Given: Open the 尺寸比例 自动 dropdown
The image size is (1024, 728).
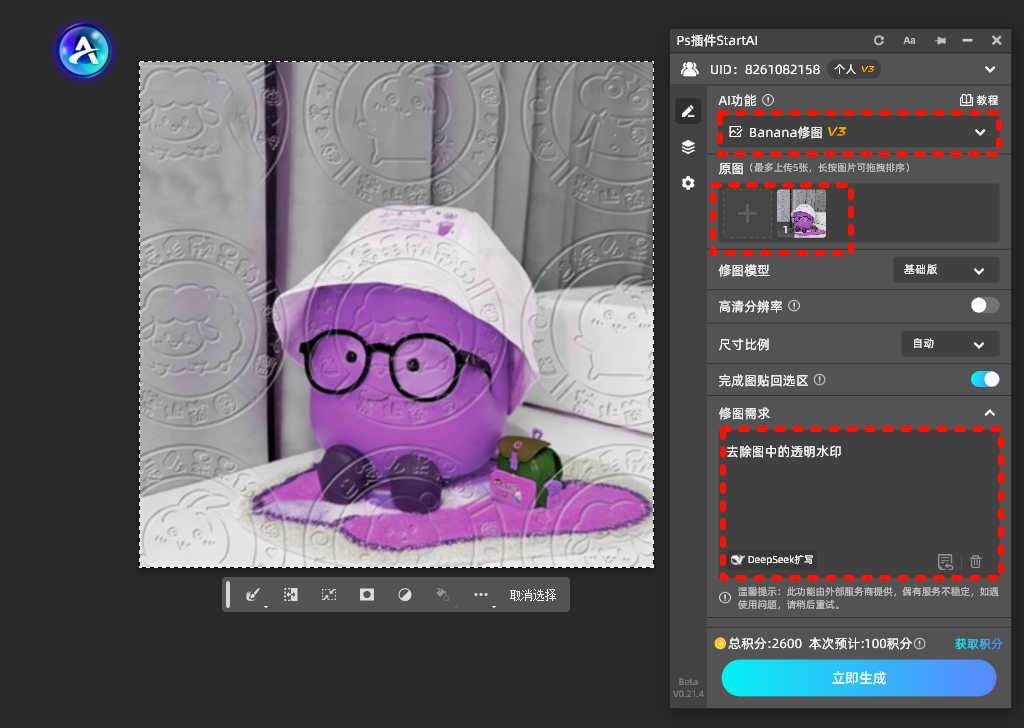Looking at the screenshot, I should point(949,344).
